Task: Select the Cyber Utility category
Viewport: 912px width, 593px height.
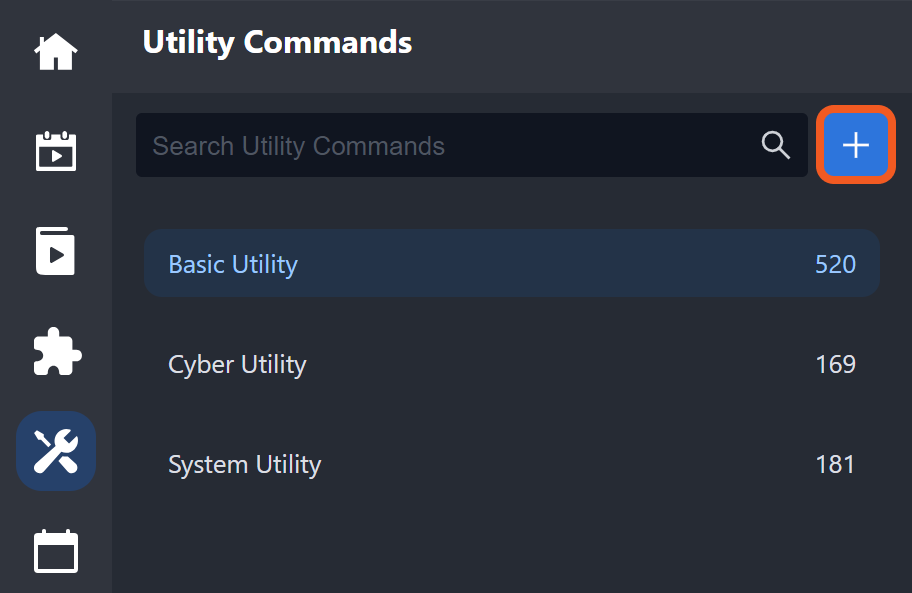Action: [237, 364]
